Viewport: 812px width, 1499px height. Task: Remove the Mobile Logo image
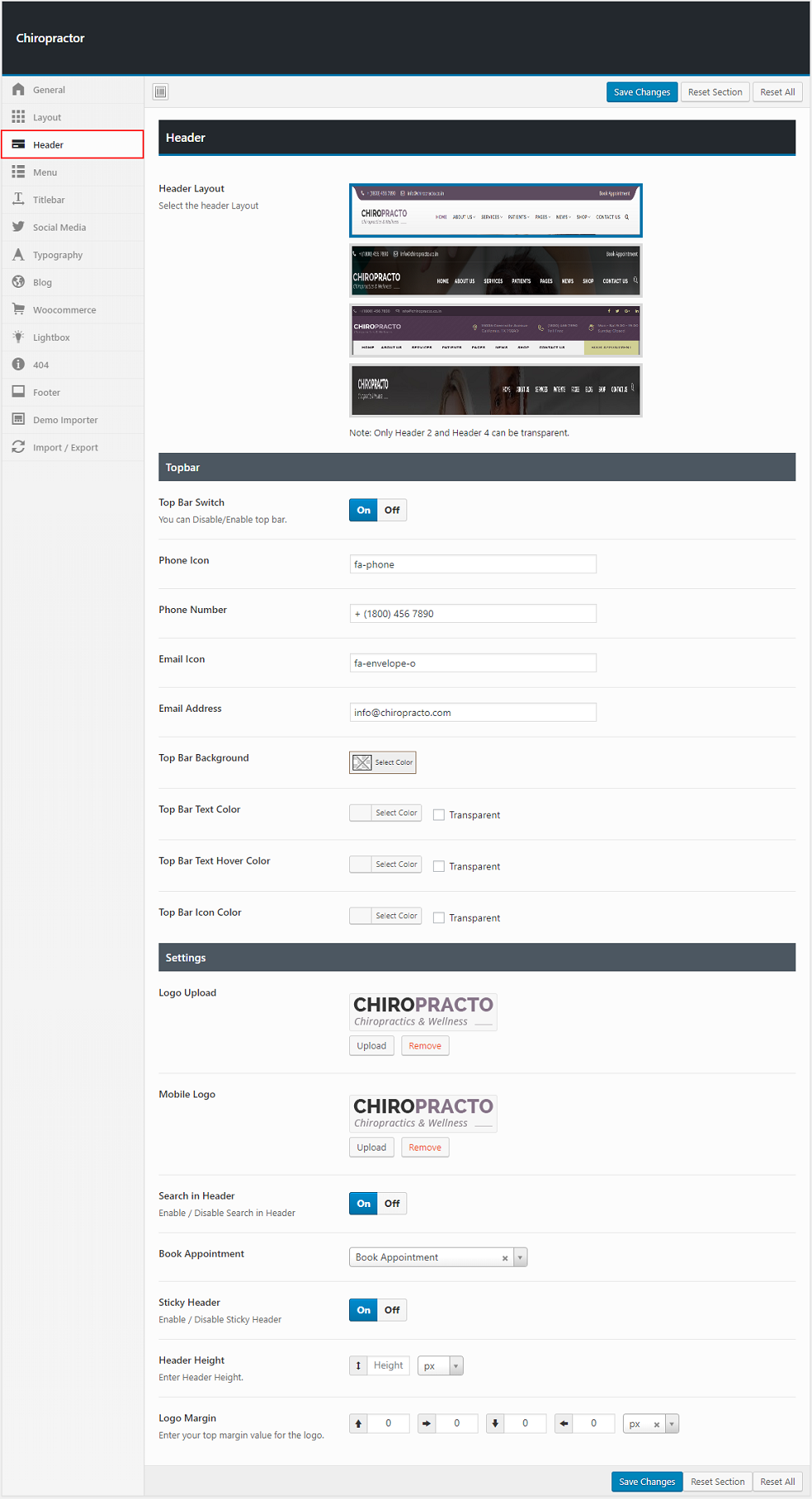click(425, 1147)
